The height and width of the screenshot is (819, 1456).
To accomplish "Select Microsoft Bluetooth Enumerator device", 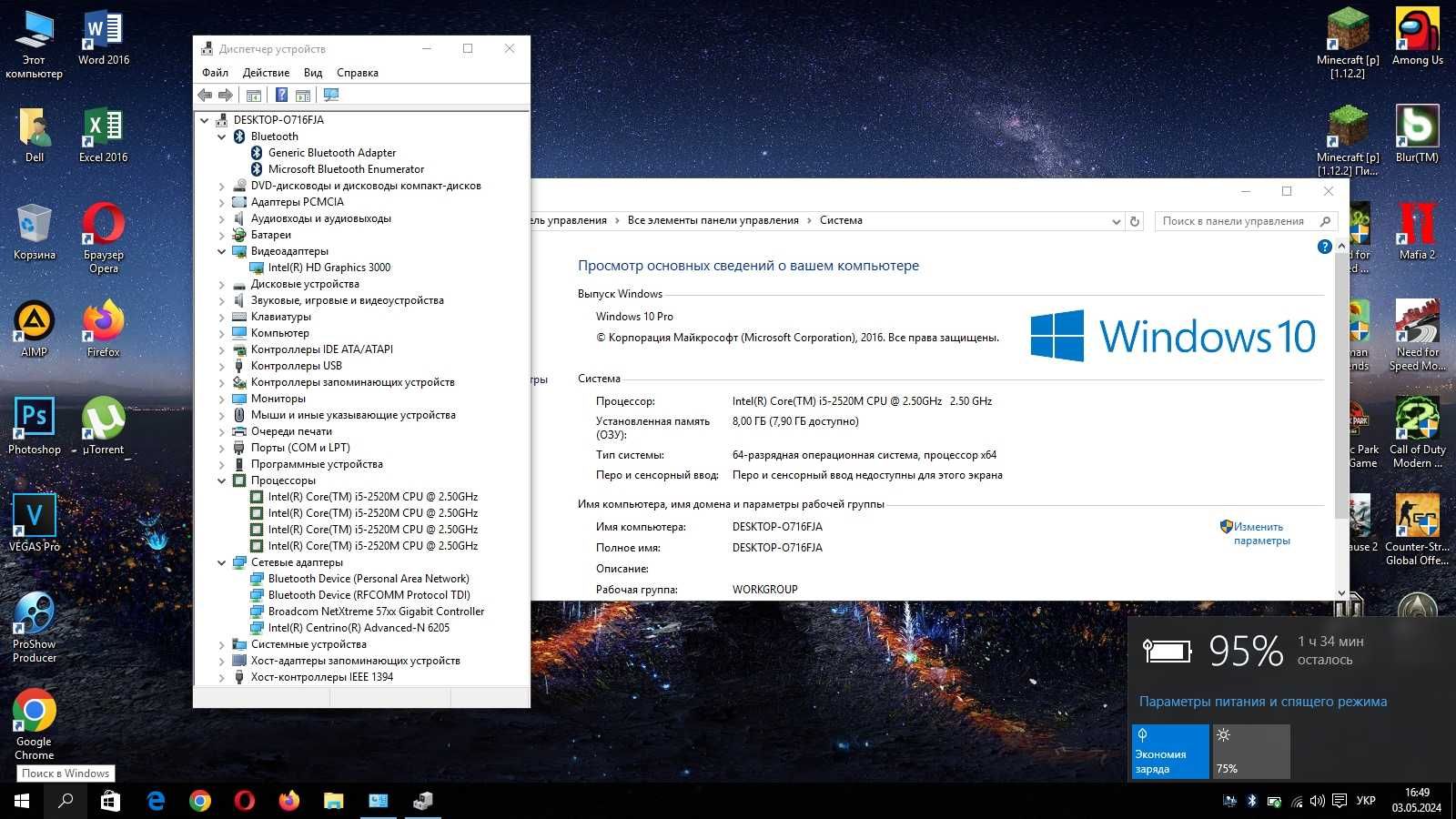I will [x=346, y=169].
